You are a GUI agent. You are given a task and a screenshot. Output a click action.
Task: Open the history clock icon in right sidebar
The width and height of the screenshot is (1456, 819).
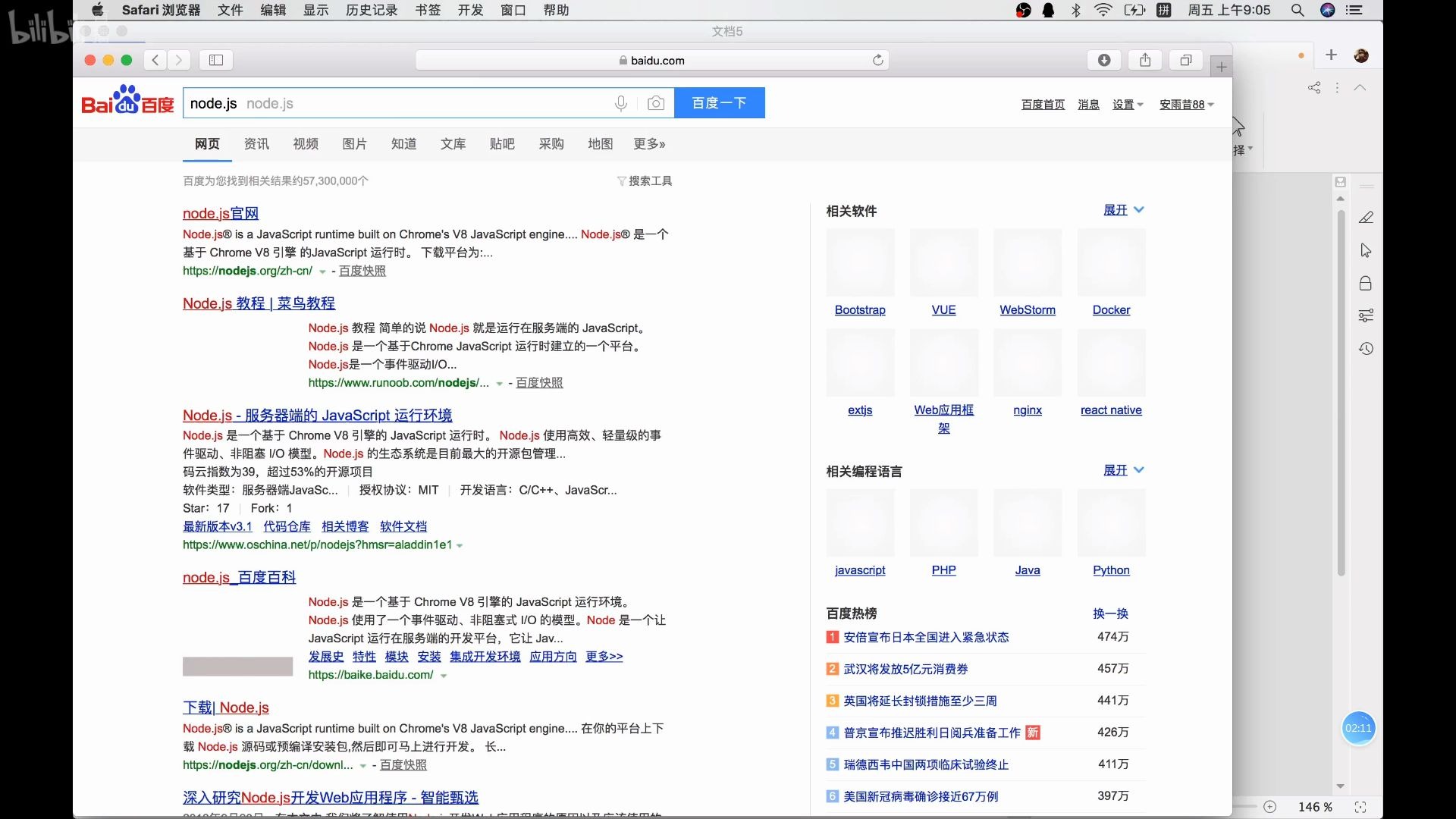point(1366,349)
